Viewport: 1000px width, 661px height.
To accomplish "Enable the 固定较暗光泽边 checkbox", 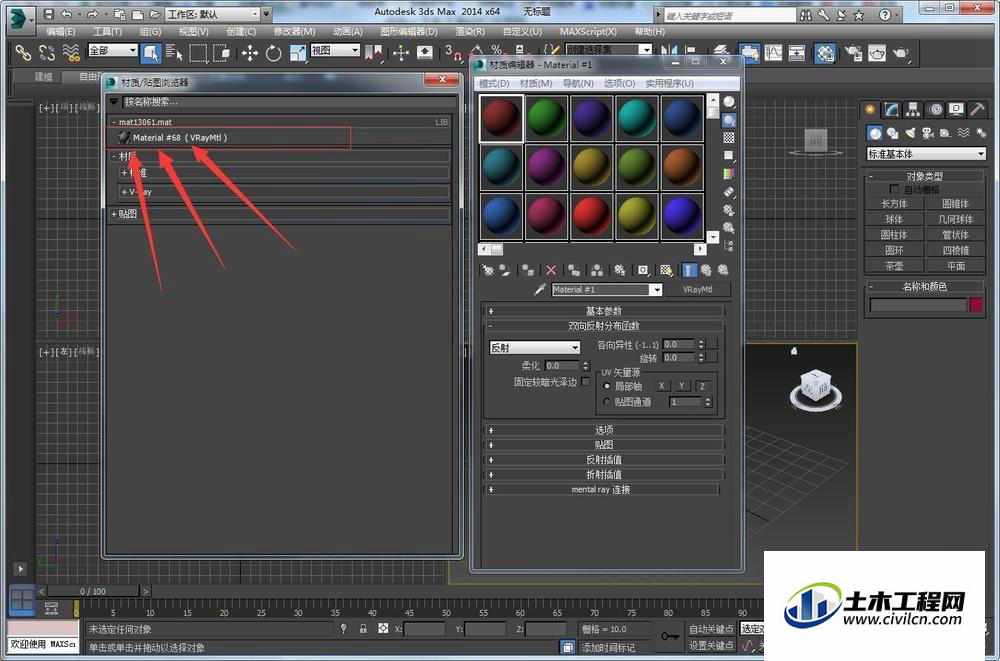I will [585, 382].
